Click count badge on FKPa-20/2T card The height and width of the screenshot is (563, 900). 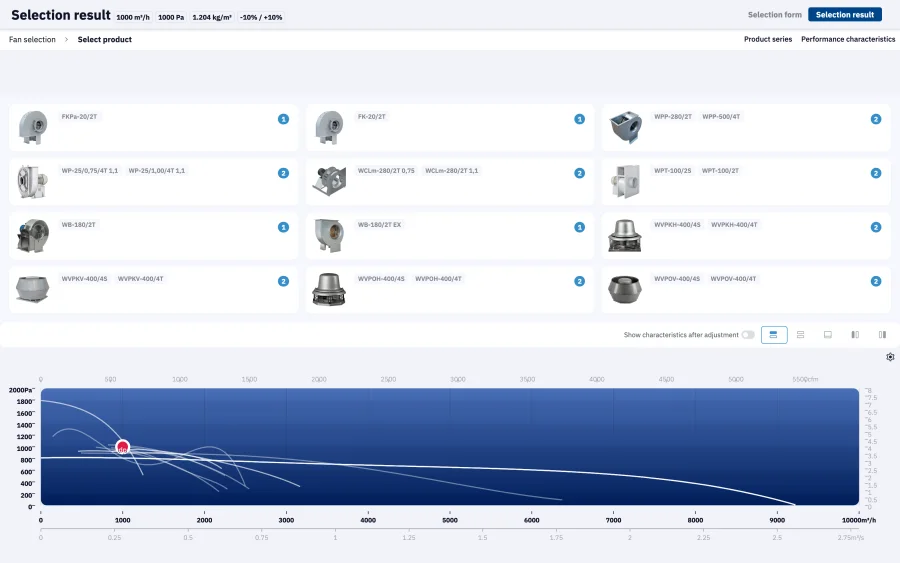click(x=284, y=119)
